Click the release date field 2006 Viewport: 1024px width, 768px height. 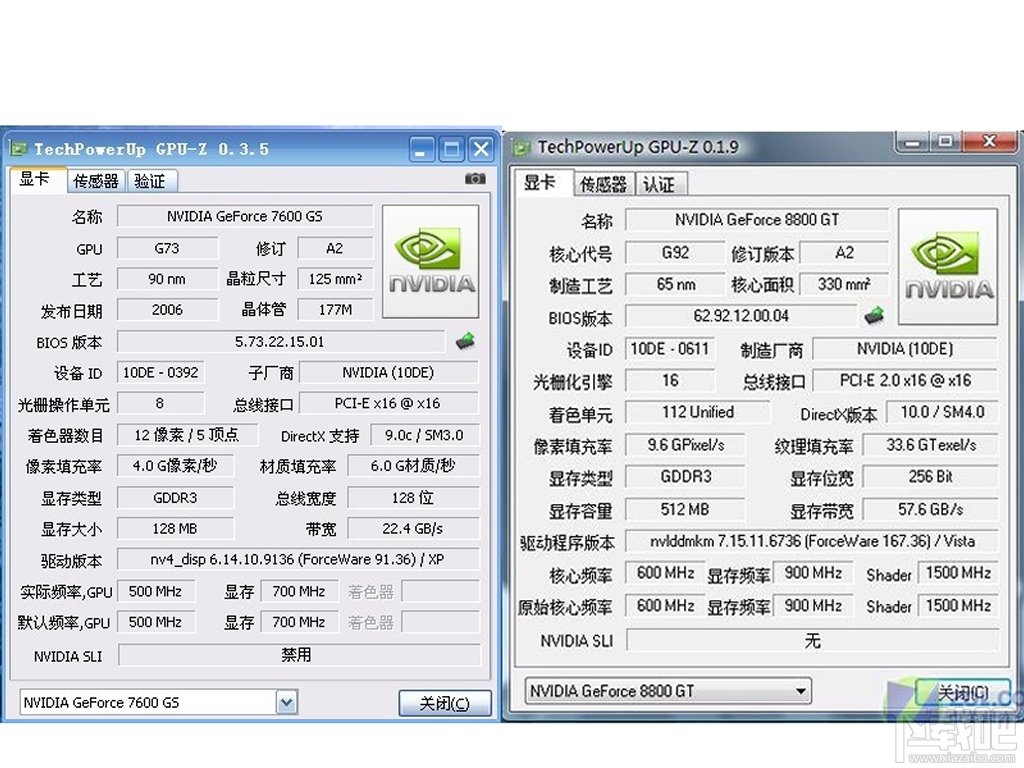[167, 310]
